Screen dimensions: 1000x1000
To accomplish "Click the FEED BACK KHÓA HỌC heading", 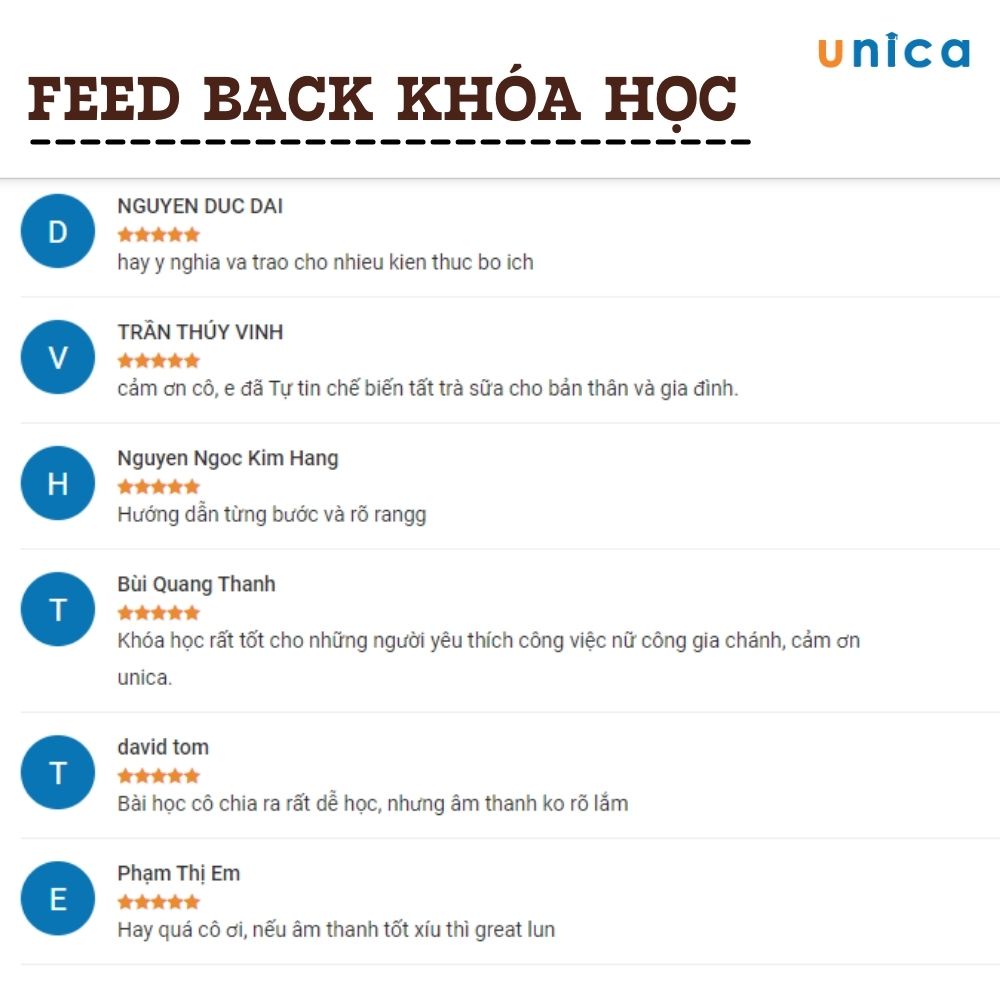I will tap(383, 100).
